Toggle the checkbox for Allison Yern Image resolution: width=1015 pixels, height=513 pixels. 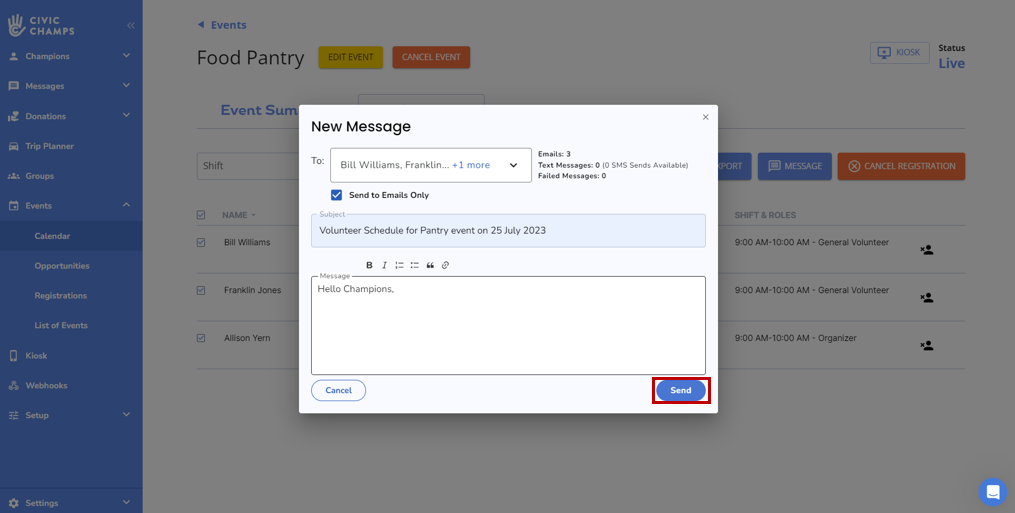click(201, 339)
